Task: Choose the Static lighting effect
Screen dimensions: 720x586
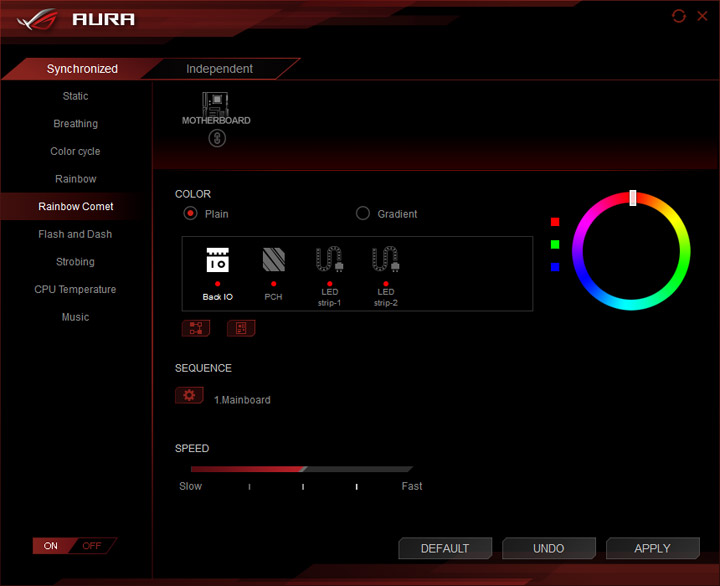Action: pos(76,96)
